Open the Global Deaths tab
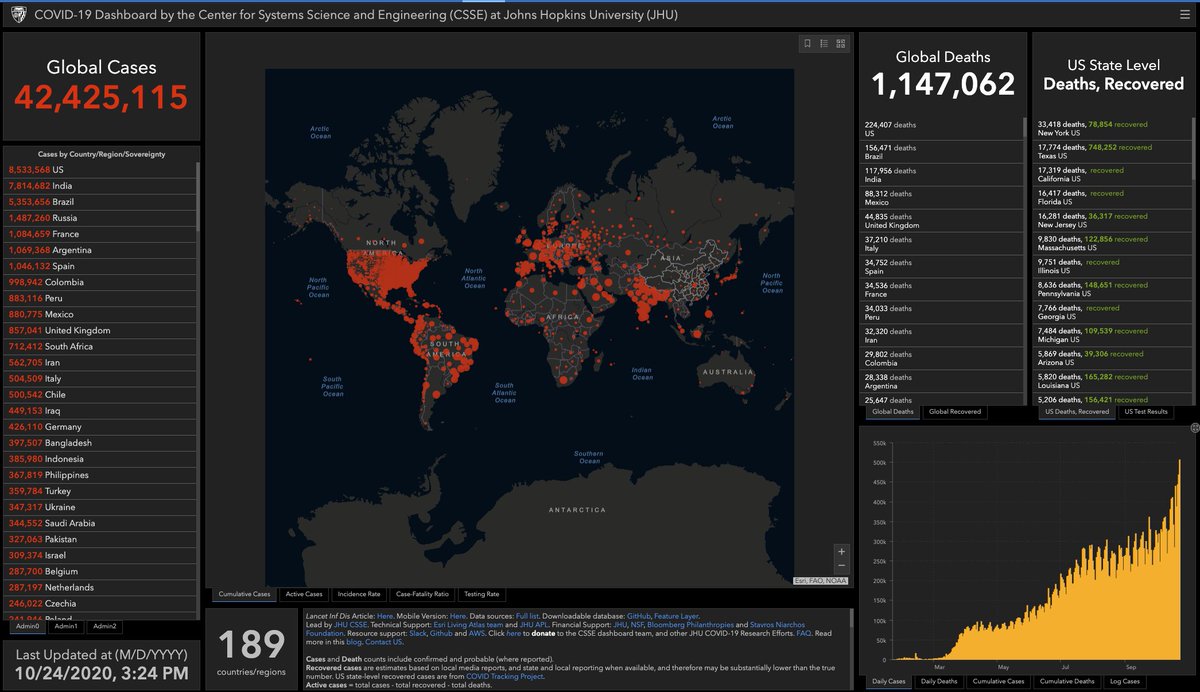Viewport: 1200px width, 692px height. click(x=893, y=411)
